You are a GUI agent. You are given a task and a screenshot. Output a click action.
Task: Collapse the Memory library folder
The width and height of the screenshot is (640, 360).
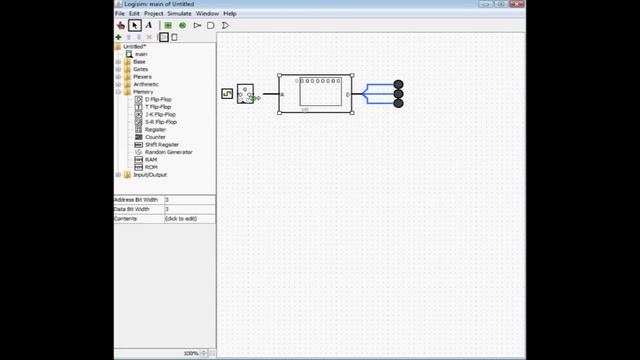click(118, 92)
